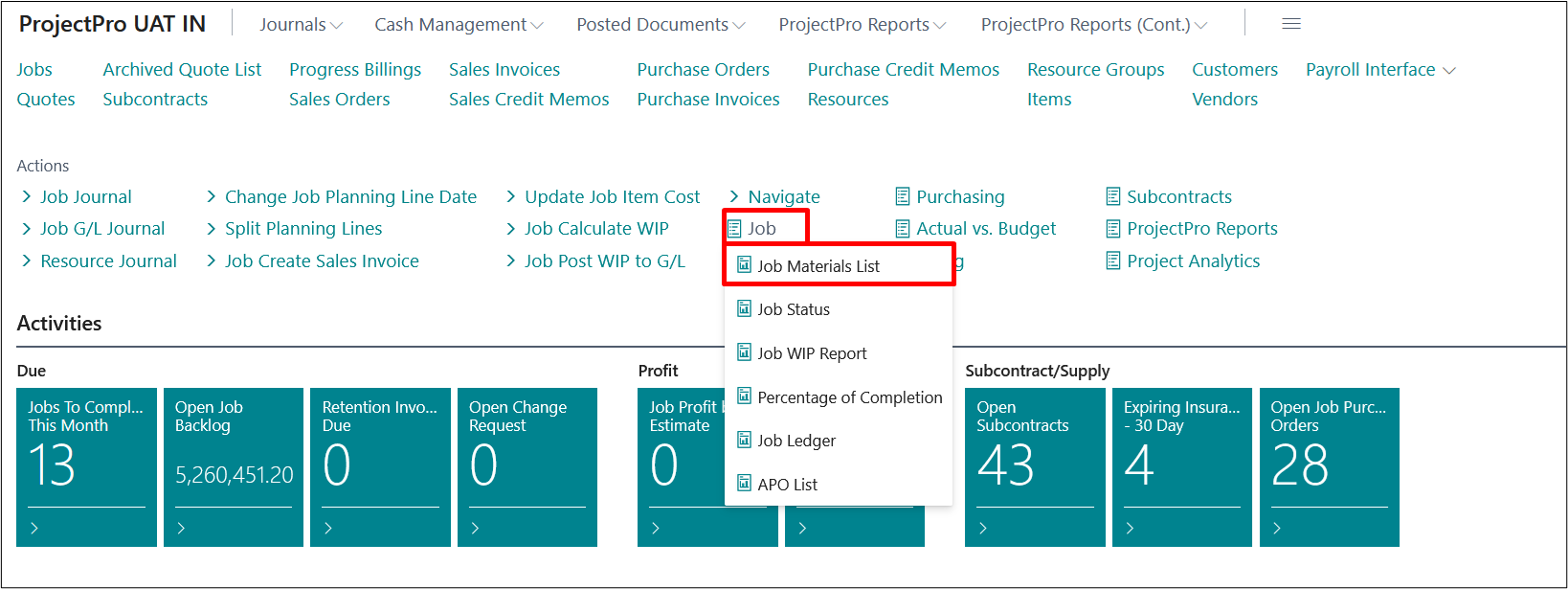This screenshot has height=589, width=1568.
Task: Click the report icon beside ProjectPro Reports action
Action: pos(1112,228)
